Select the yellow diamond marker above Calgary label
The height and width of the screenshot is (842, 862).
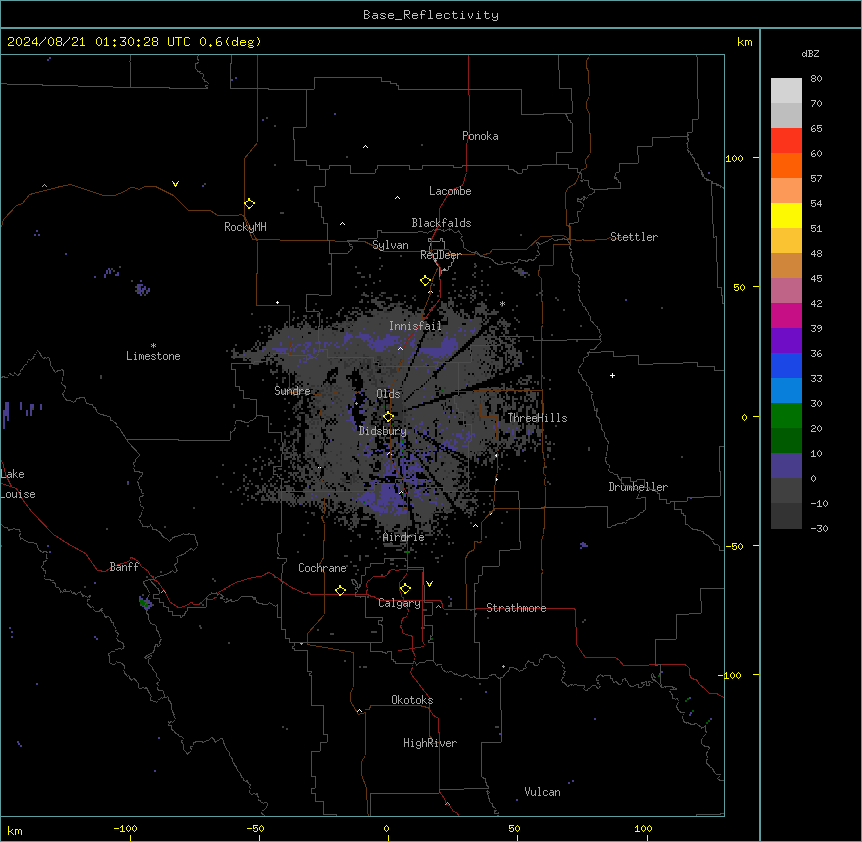[405, 589]
